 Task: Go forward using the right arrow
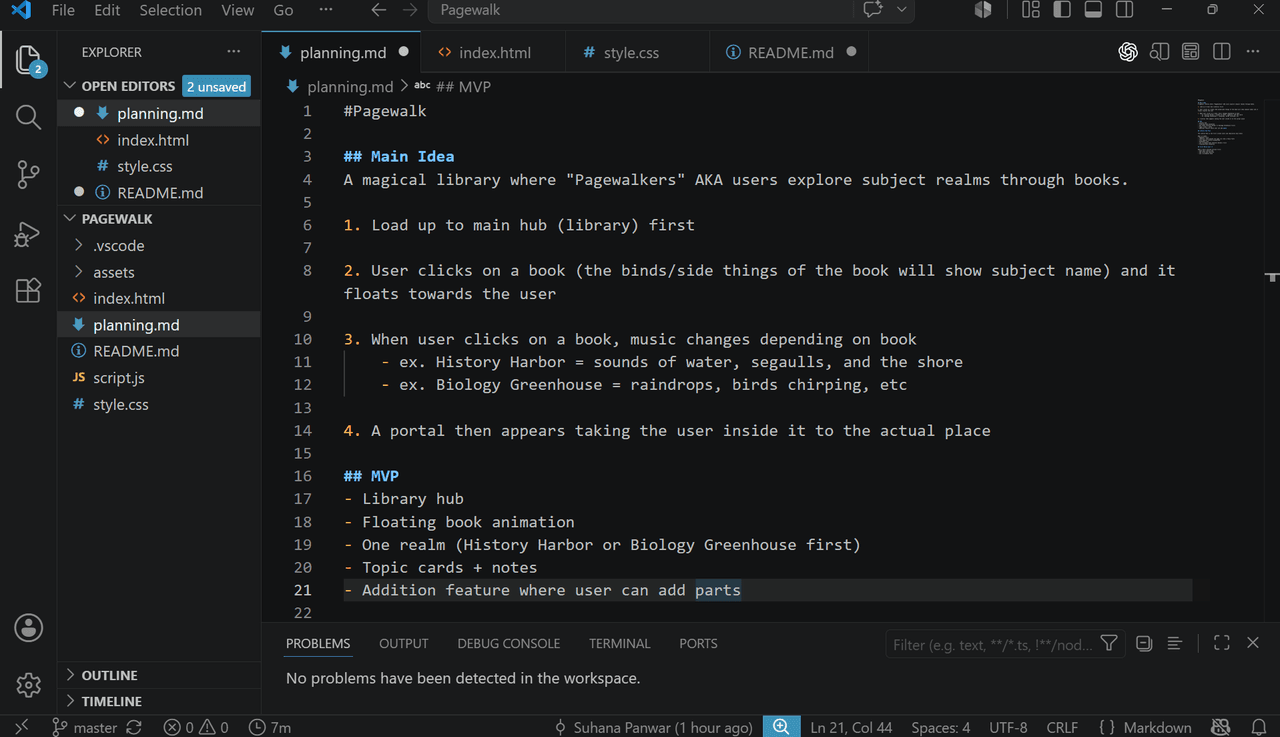(410, 10)
